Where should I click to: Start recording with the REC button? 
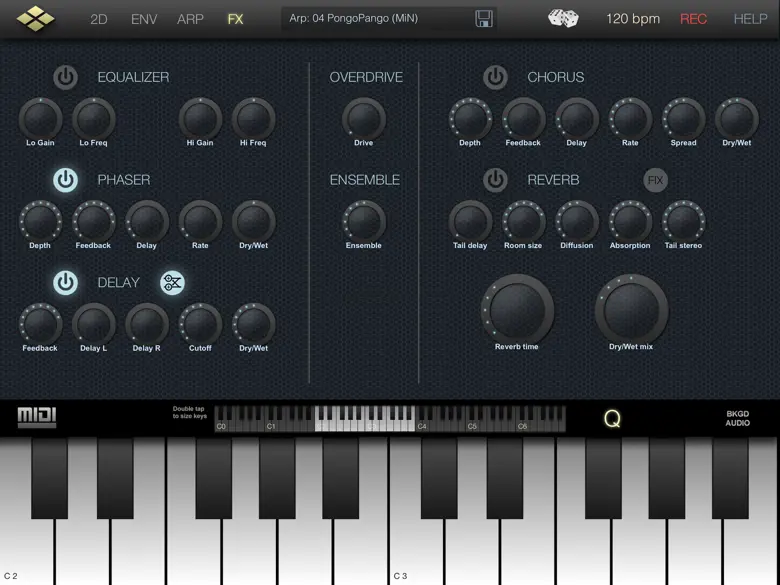point(693,19)
